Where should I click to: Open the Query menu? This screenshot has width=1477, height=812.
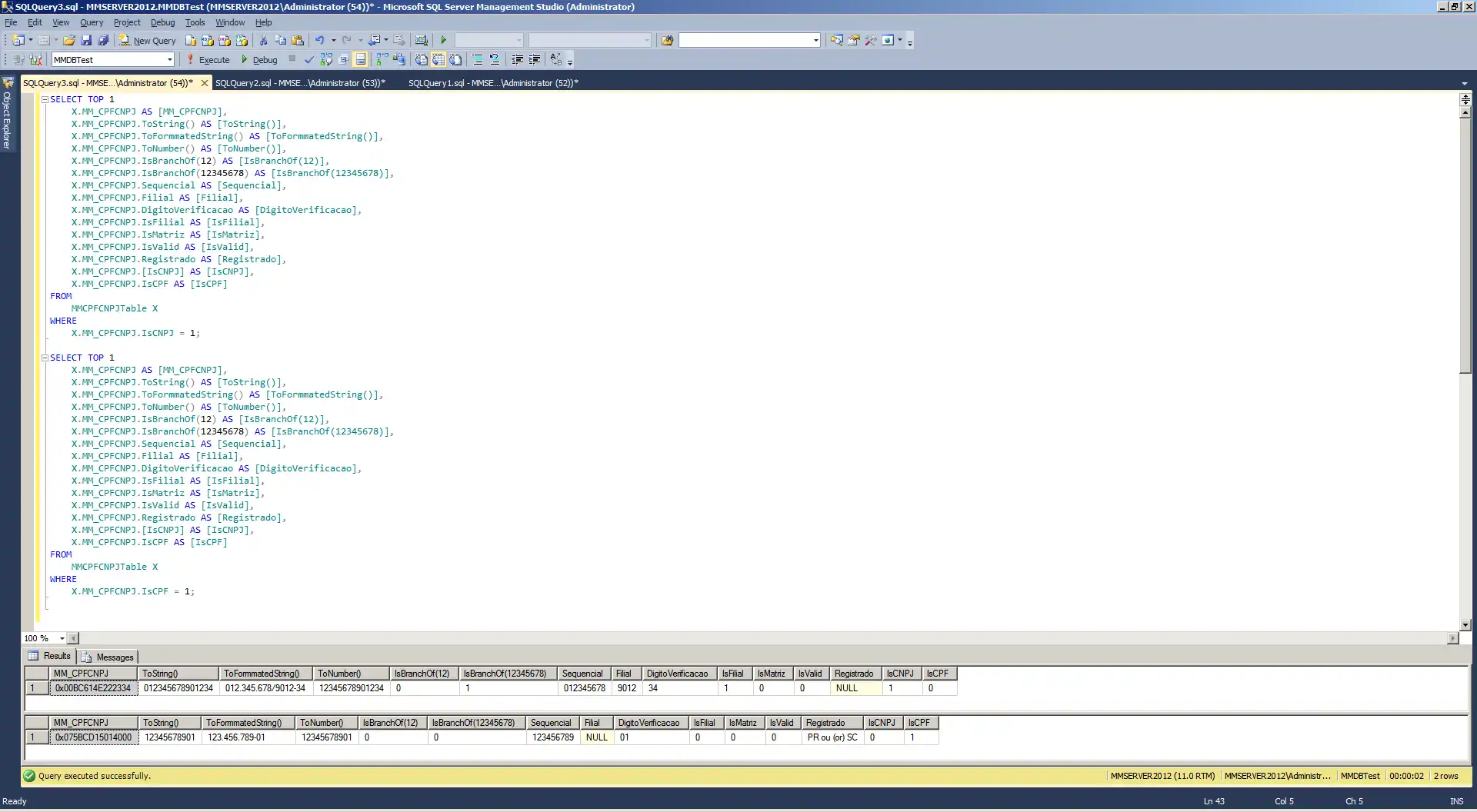(92, 22)
